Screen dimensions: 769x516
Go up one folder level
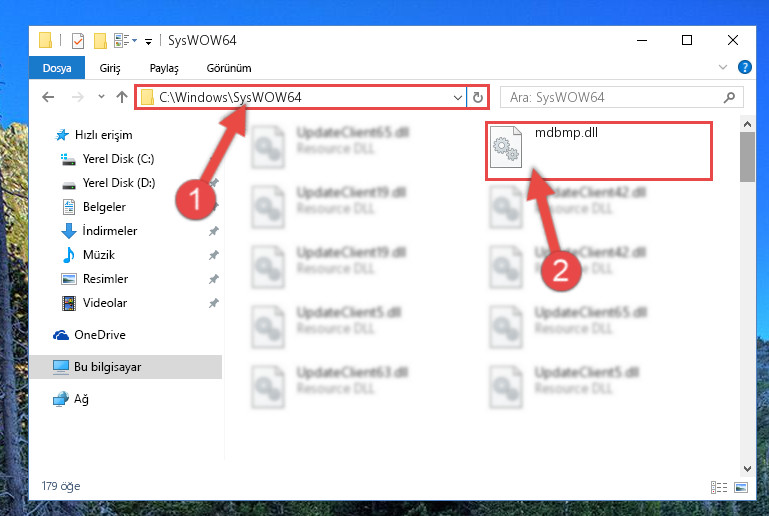click(x=122, y=97)
